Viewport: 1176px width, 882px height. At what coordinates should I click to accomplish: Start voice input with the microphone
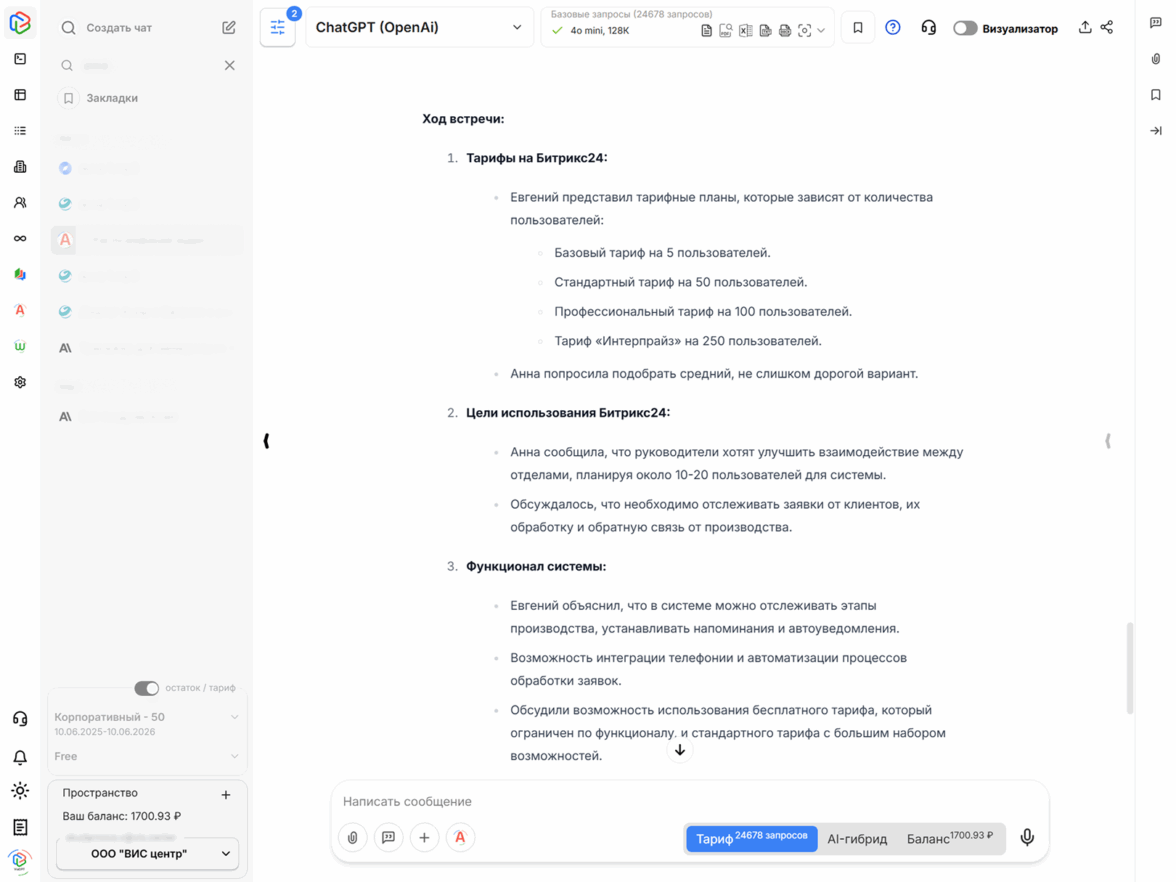pyautogui.click(x=1028, y=838)
